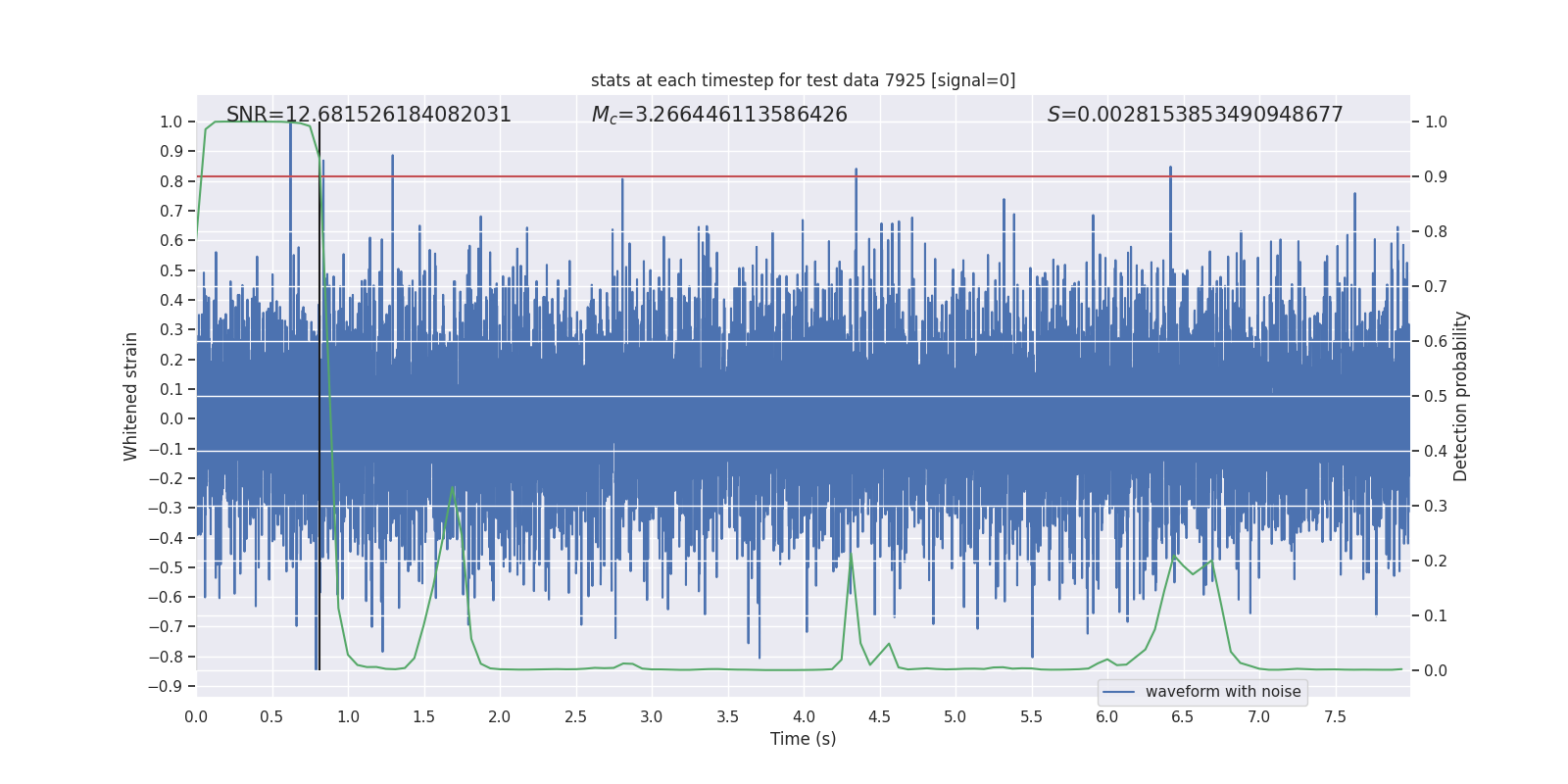Click the −0.1 Whitened strain tick label
The height and width of the screenshot is (784, 1568).
(165, 449)
